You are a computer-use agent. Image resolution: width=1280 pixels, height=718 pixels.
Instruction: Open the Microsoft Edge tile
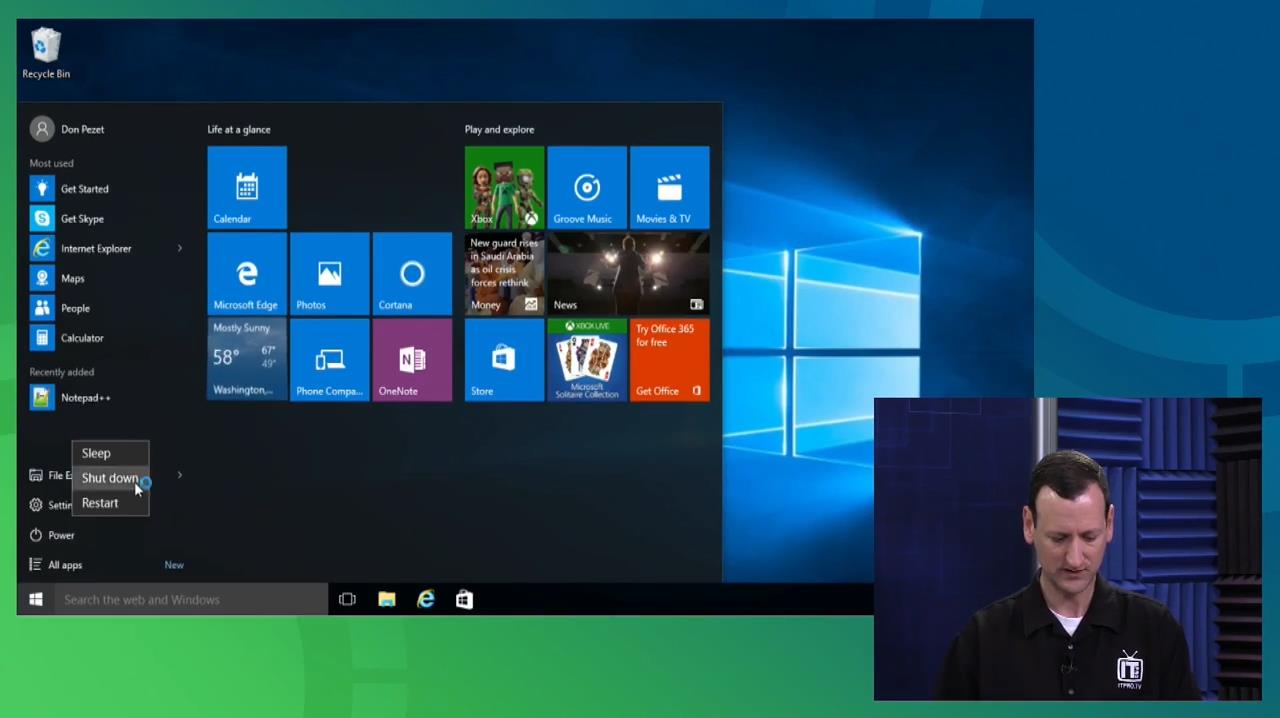point(247,274)
